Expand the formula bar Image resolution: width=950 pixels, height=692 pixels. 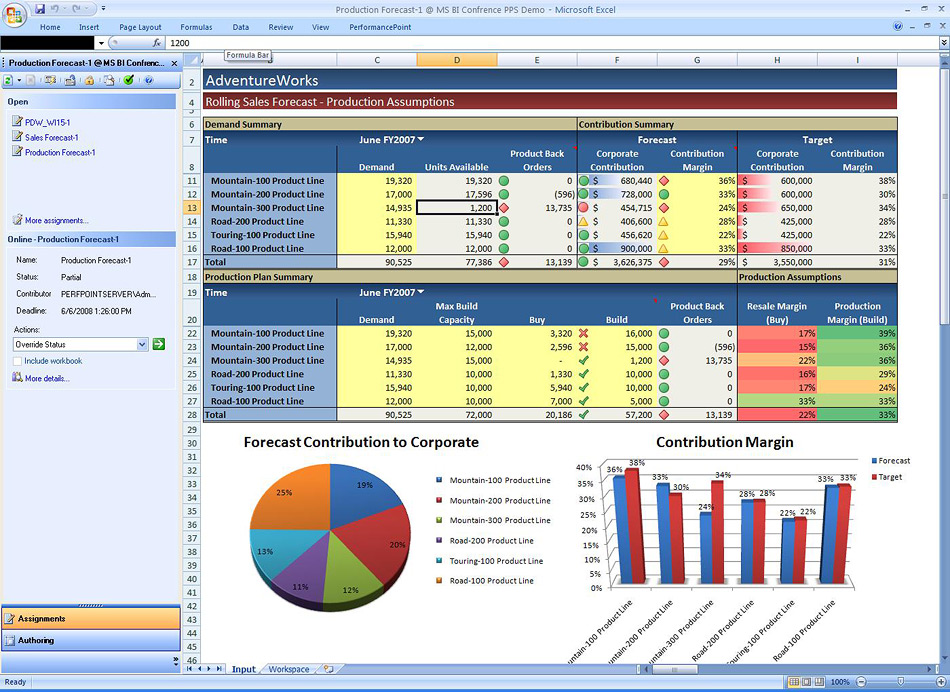(944, 43)
